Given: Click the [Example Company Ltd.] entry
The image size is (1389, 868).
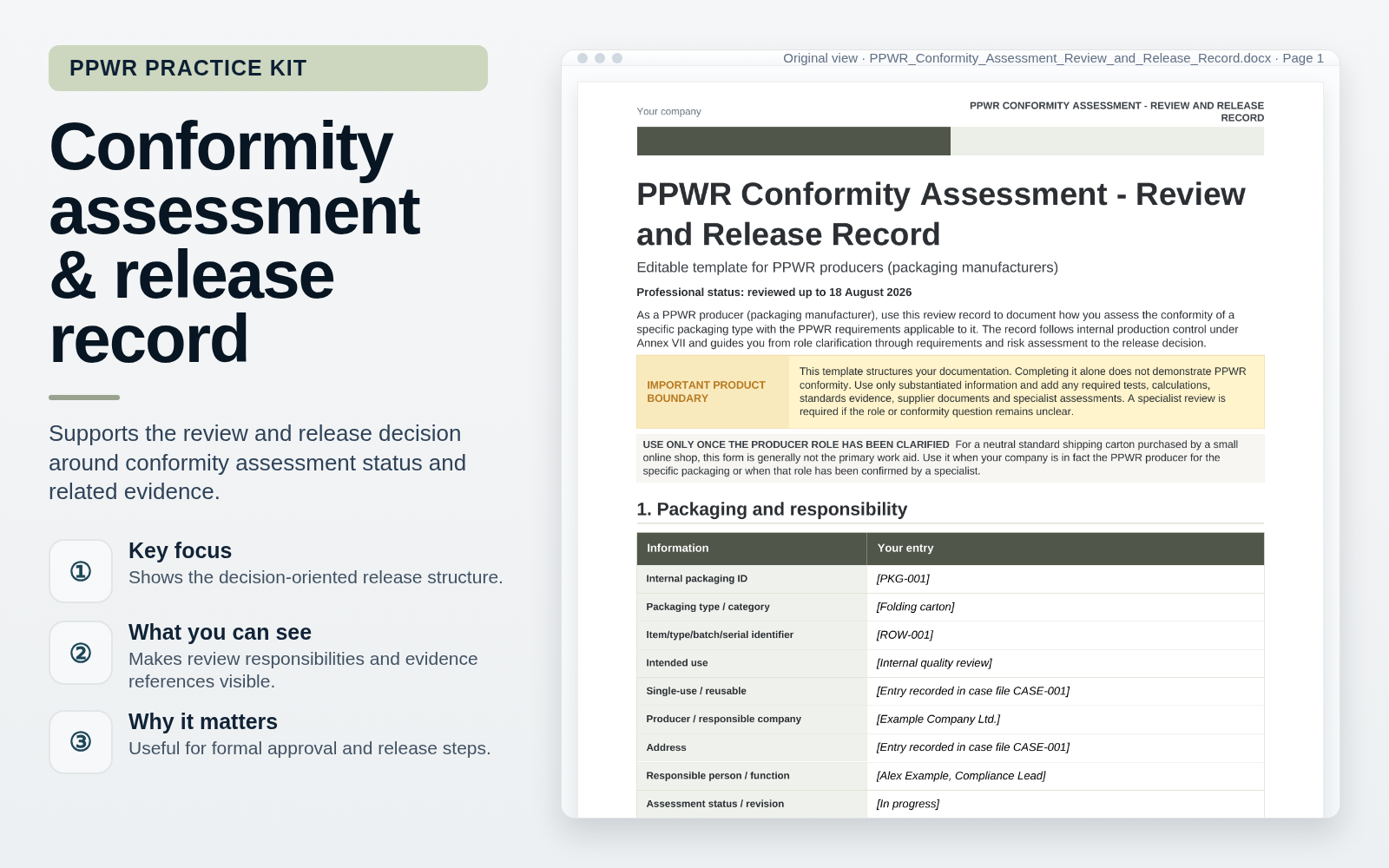Looking at the screenshot, I should click(1065, 720).
